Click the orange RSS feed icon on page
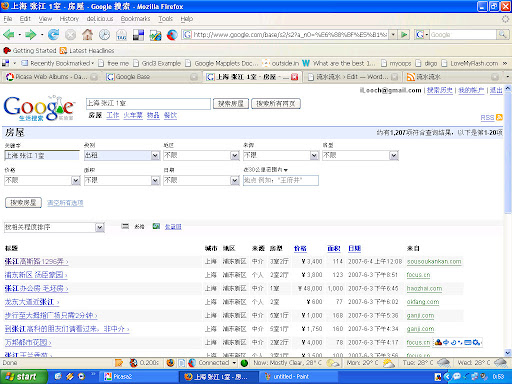 499,117
